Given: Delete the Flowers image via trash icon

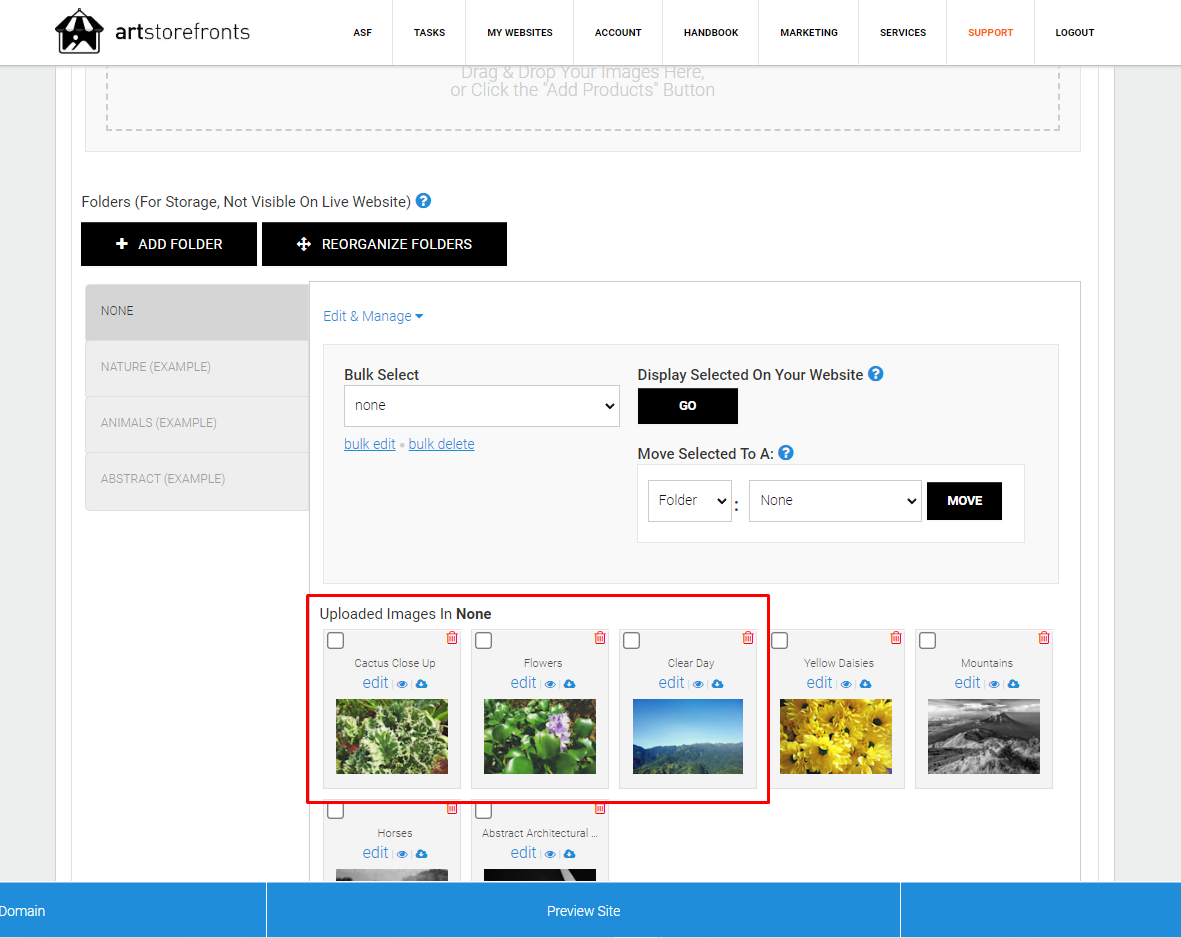Looking at the screenshot, I should point(600,637).
